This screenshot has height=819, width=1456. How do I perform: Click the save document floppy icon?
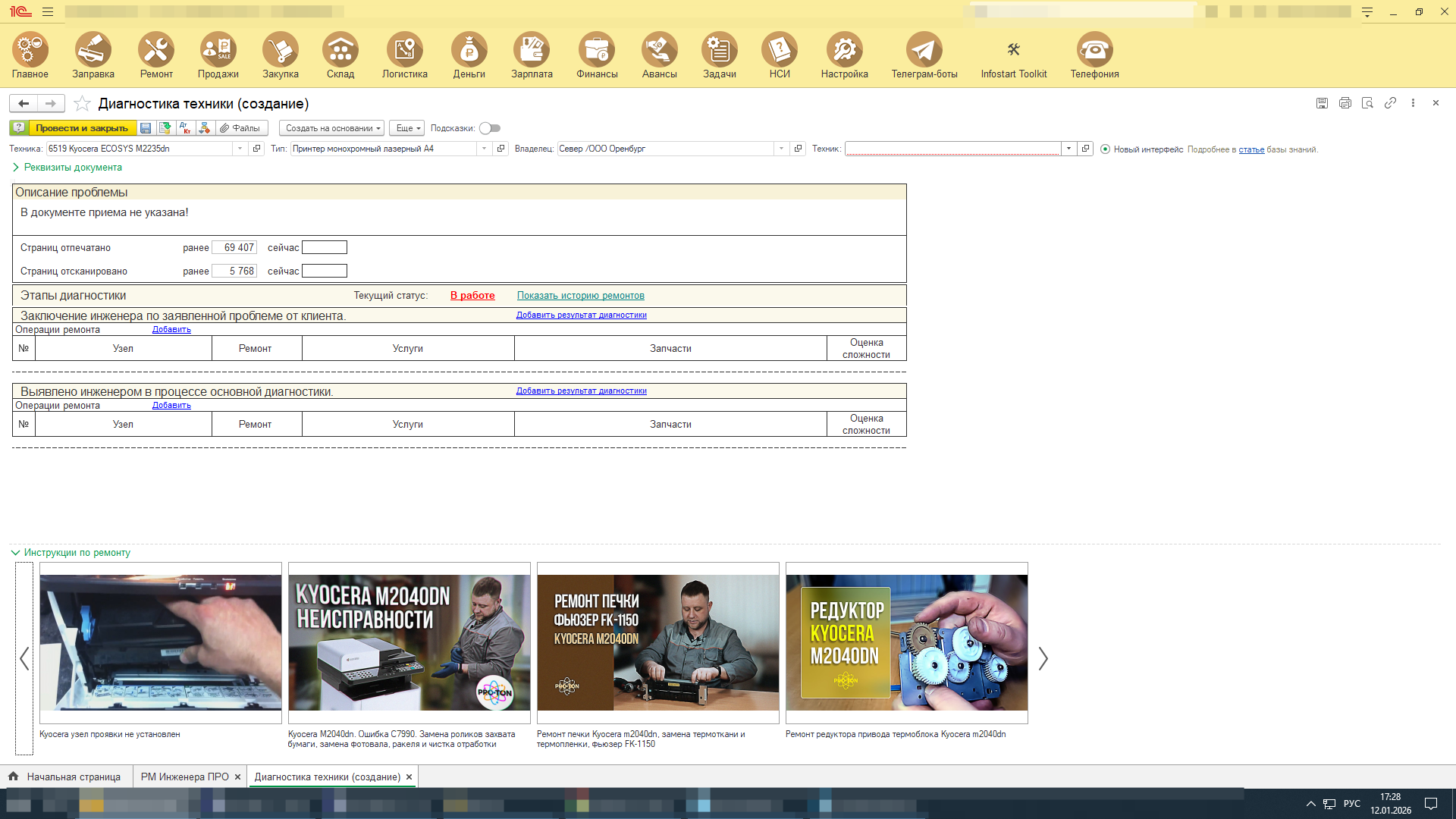tap(146, 128)
